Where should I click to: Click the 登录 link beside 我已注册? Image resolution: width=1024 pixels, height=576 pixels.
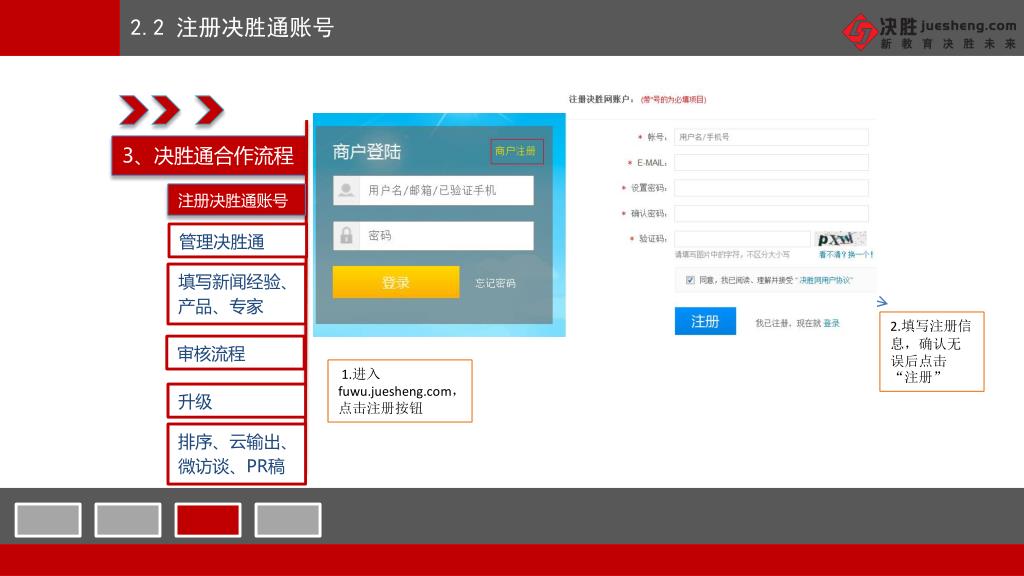(831, 323)
